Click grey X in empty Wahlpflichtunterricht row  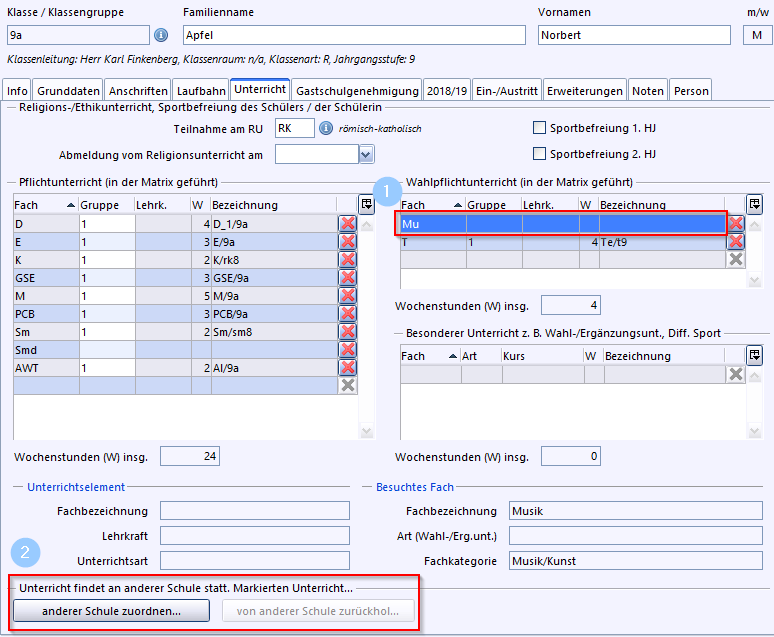click(x=736, y=260)
